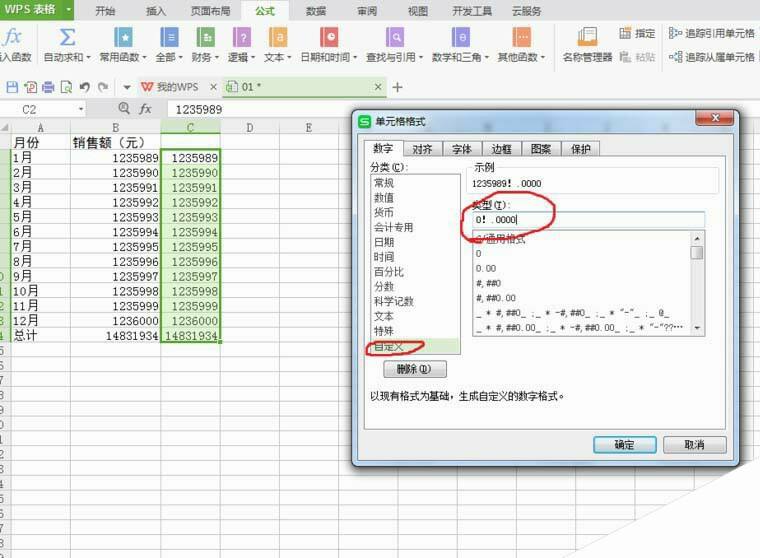Click Trace Dependents (追踪从属单元格)
The image size is (760, 558).
click(712, 57)
